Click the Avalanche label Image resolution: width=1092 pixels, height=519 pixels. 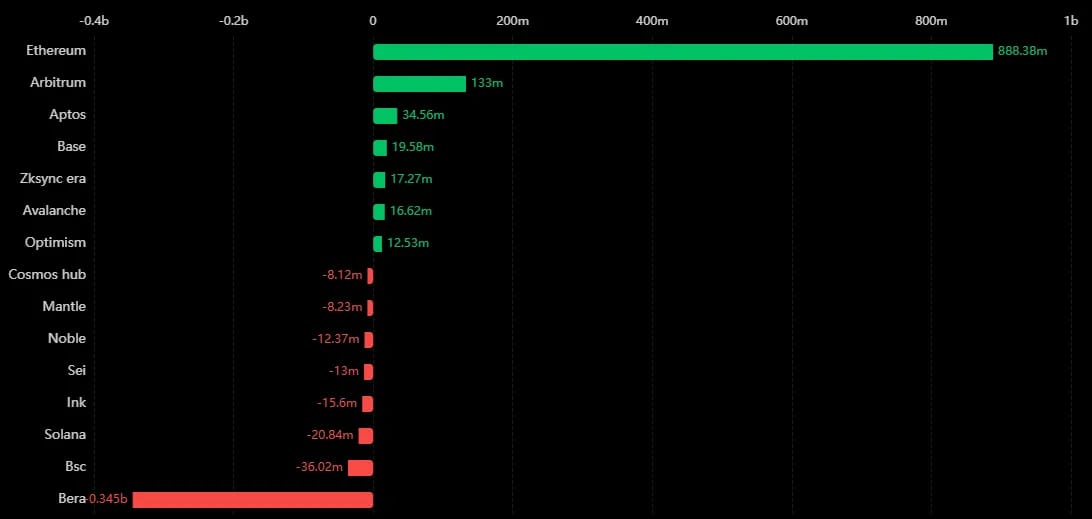[x=54, y=210]
